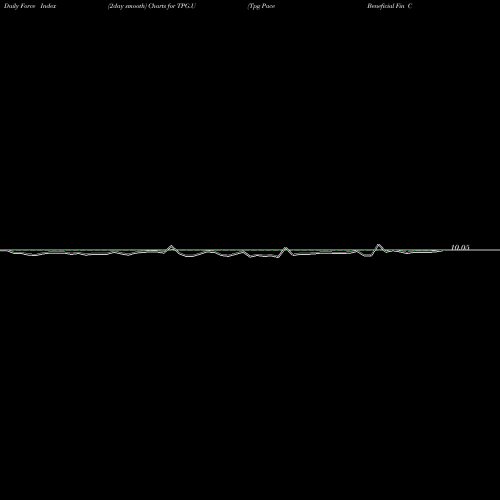Click the 10.05 value label

click(460, 247)
